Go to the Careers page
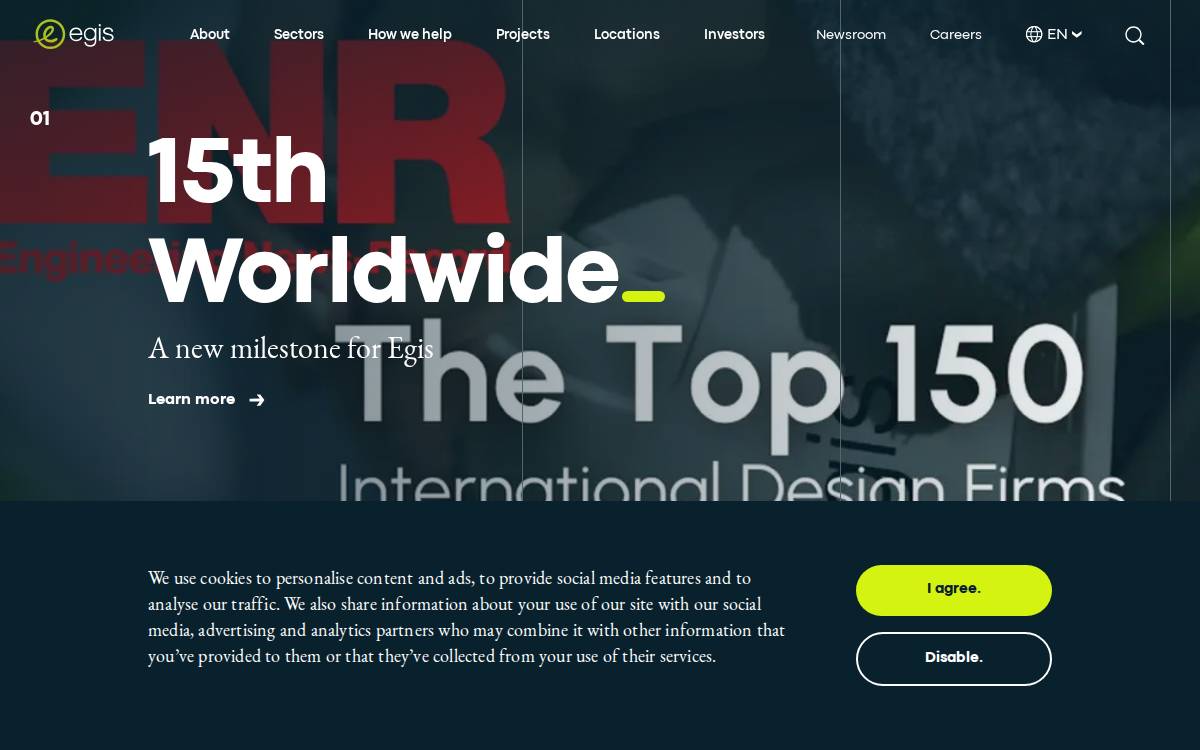Screen dimensions: 1200x750 pos(956,35)
